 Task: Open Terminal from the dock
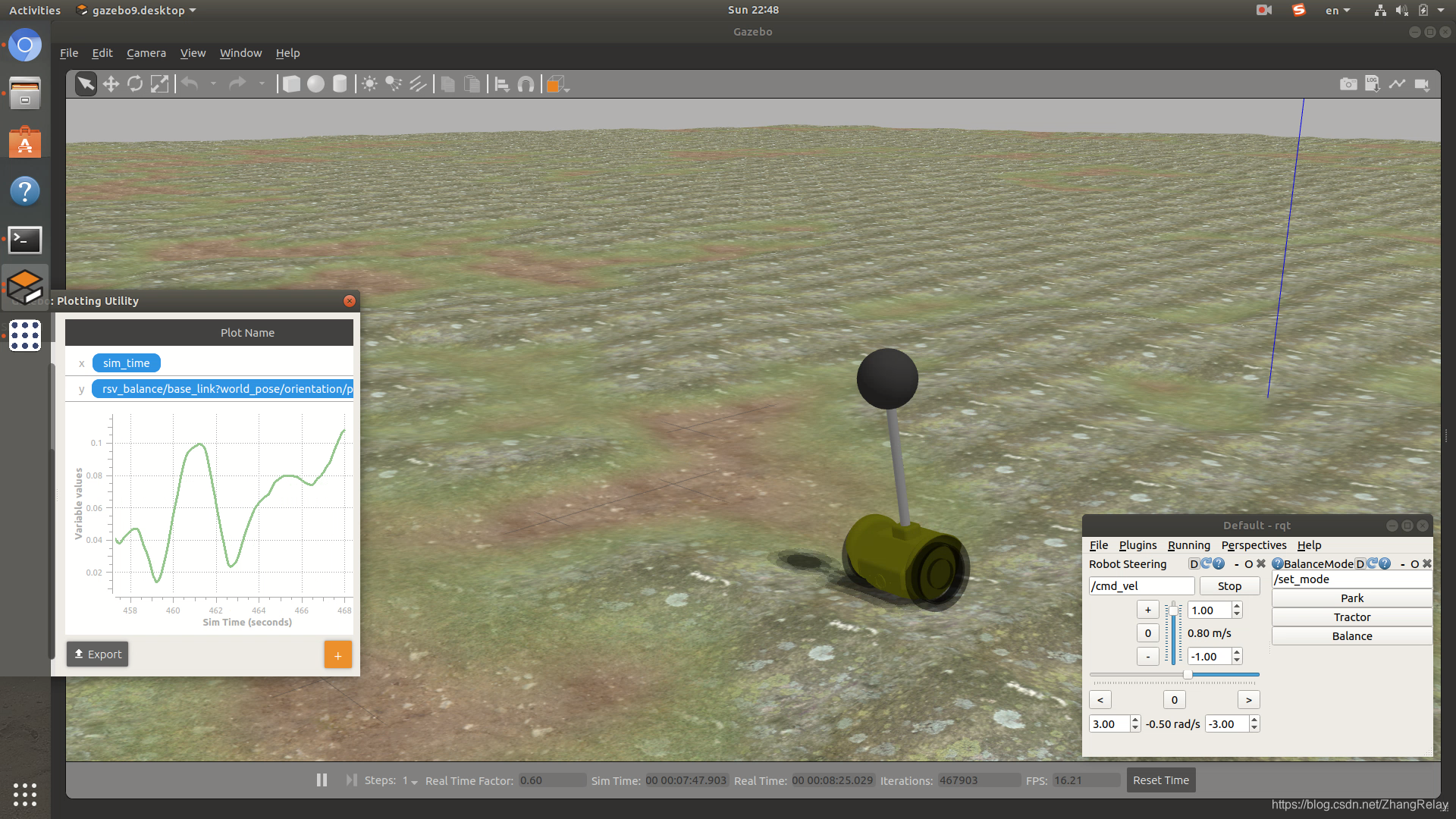click(x=25, y=240)
